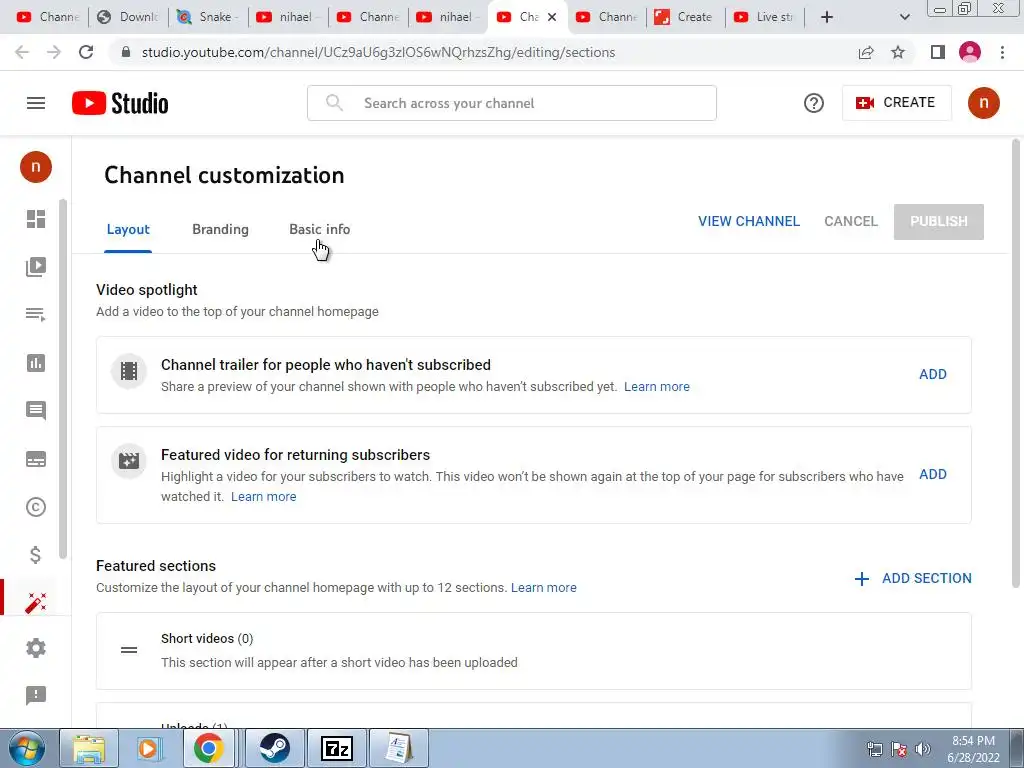
Task: Open Subtitles icon in sidebar
Action: 36,459
